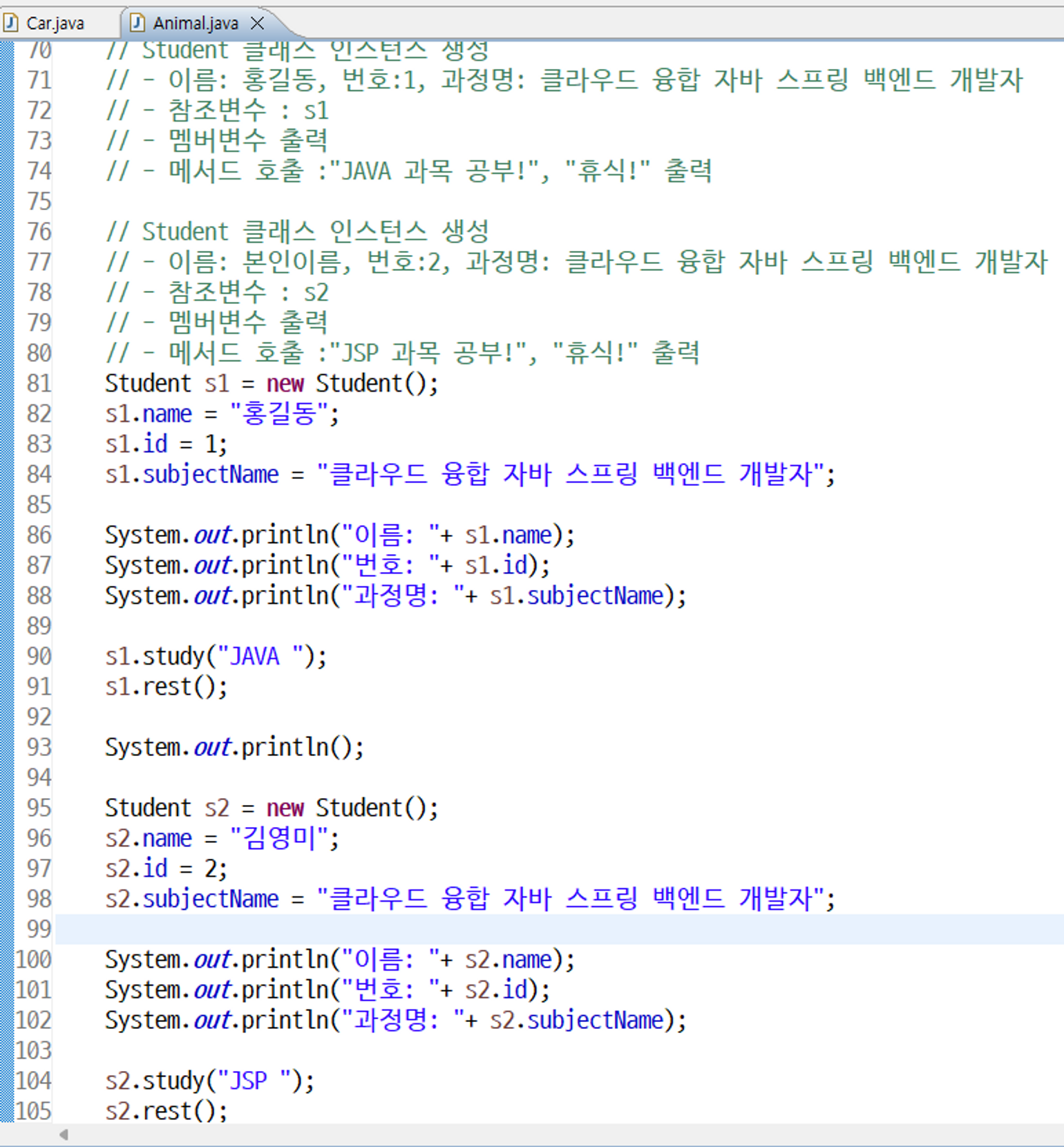Click the s1.study("JAVA ") call
1064x1147 pixels.
[x=216, y=656]
